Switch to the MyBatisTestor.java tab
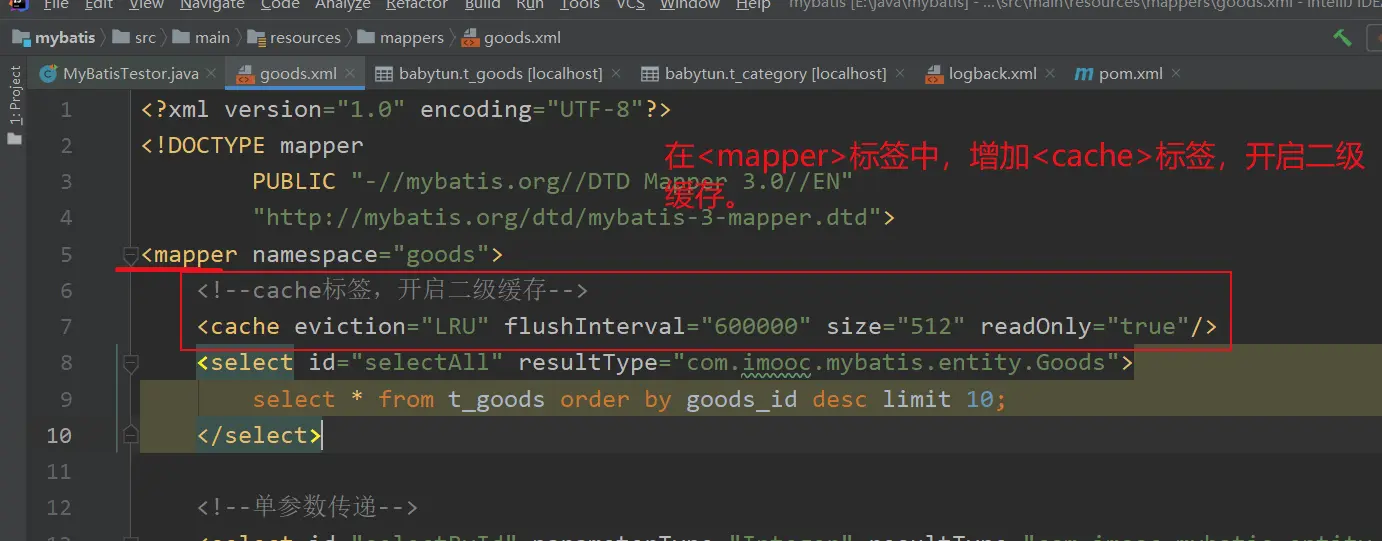The image size is (1382, 541). pos(130,74)
